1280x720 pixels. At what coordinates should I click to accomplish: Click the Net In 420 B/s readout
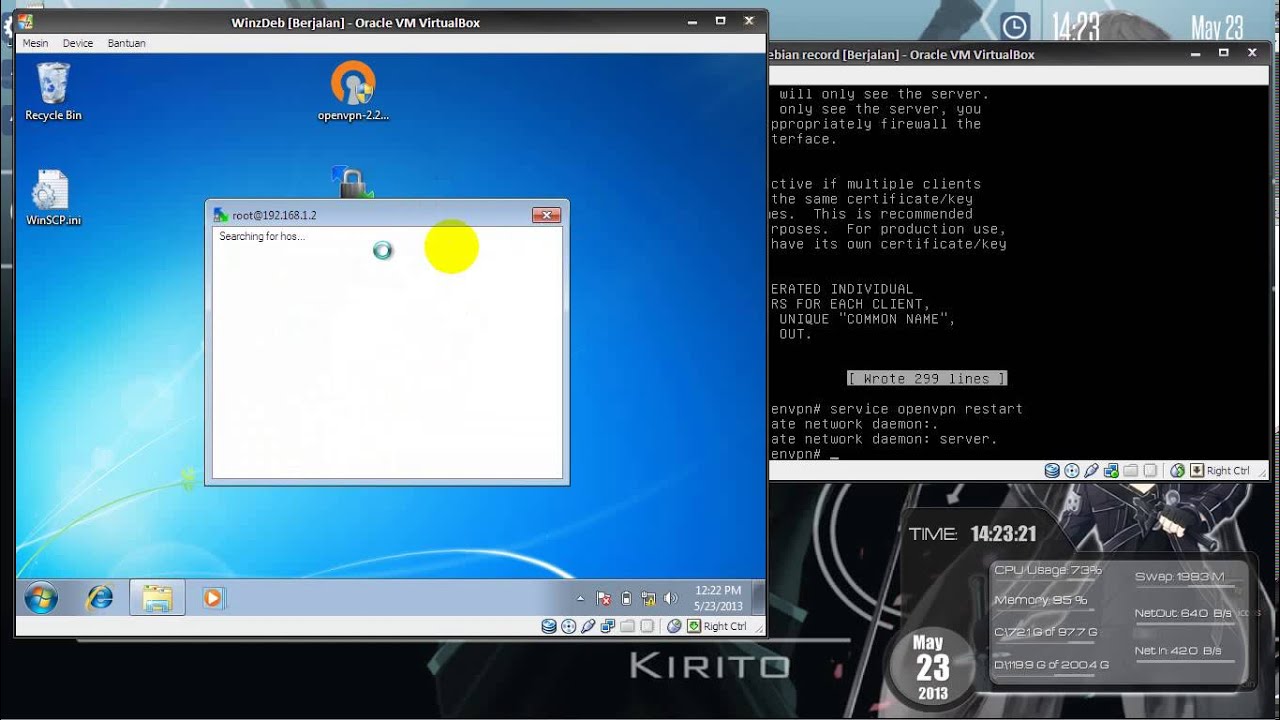click(1178, 651)
